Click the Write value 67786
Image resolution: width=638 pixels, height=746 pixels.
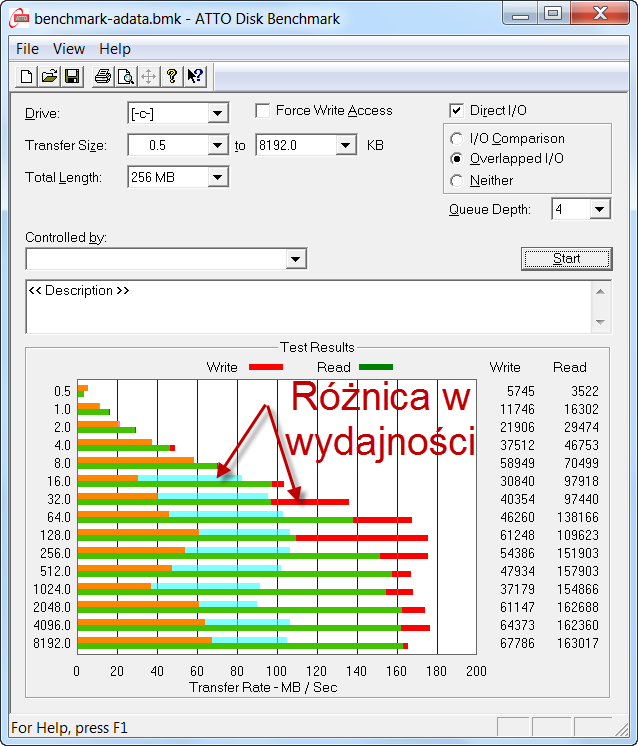point(517,643)
